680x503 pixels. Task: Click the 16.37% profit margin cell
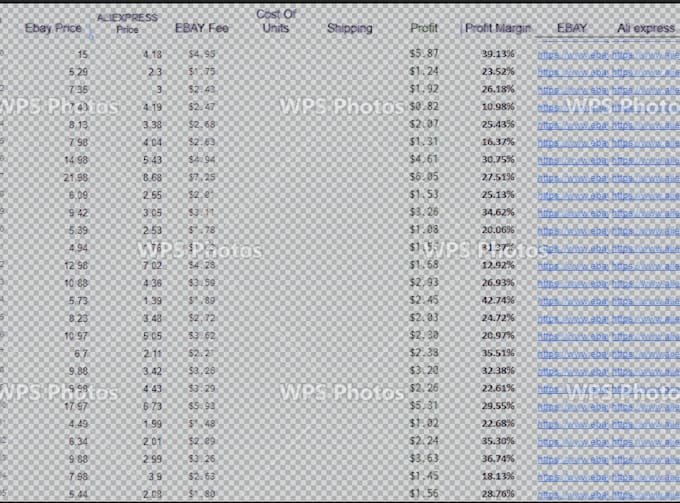498,142
